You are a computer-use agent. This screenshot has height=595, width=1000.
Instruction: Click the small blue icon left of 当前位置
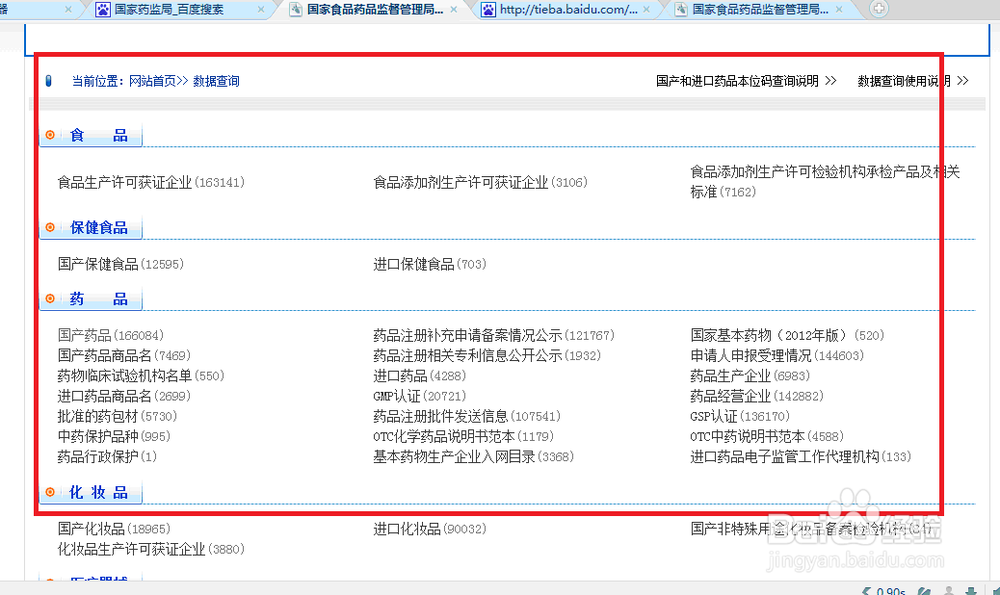49,80
